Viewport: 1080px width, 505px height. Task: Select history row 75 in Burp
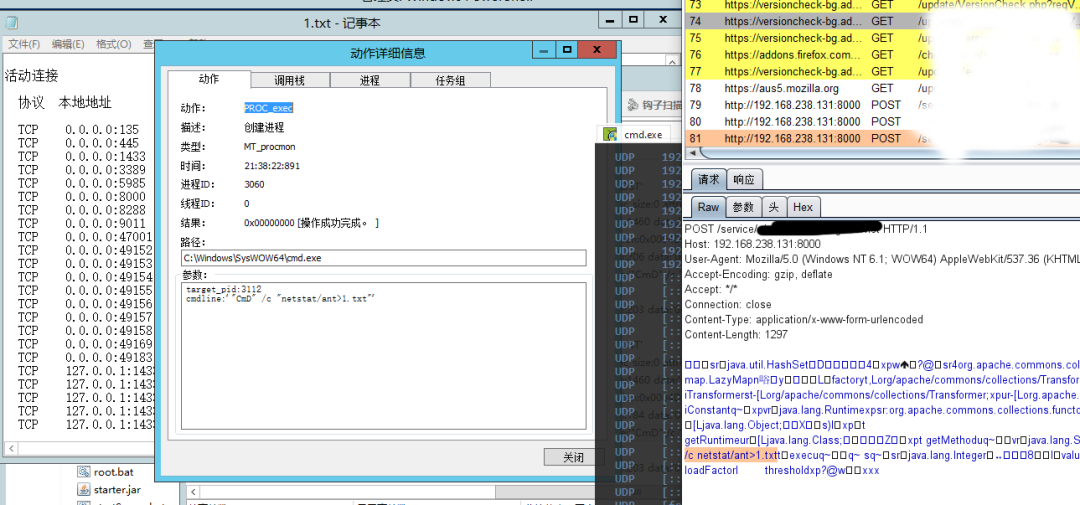click(882, 38)
